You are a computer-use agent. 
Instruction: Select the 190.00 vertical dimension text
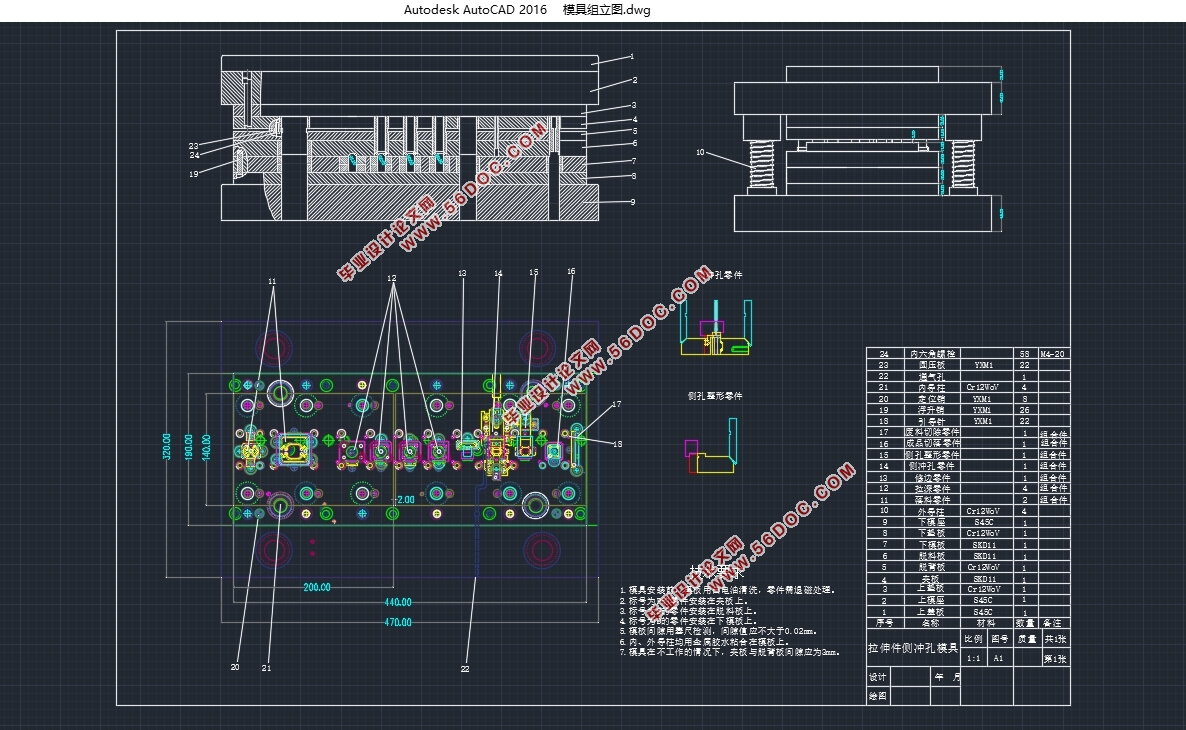click(188, 446)
